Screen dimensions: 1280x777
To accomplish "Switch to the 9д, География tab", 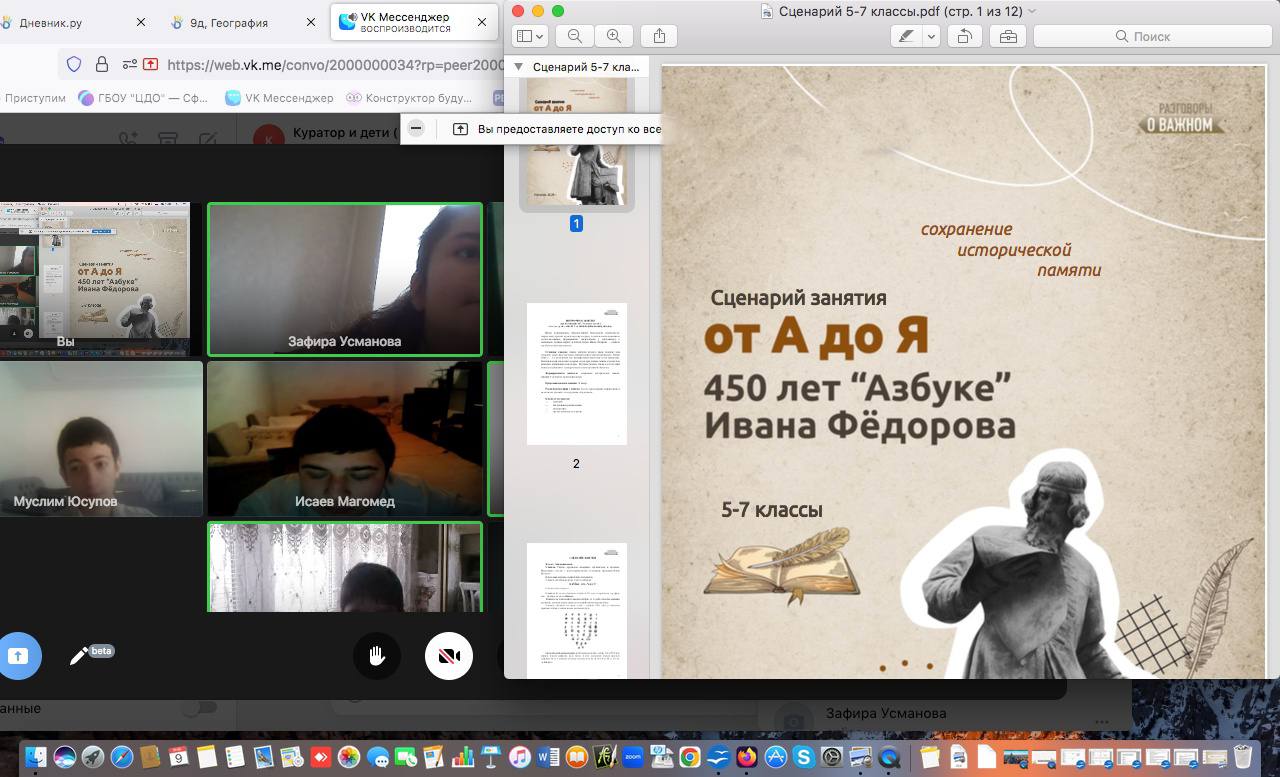I will click(x=228, y=23).
